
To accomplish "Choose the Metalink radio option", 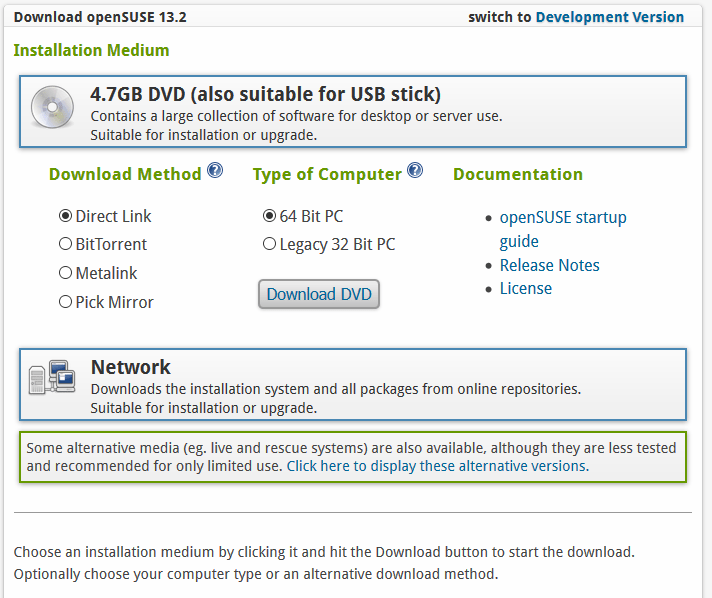I will pyautogui.click(x=65, y=273).
